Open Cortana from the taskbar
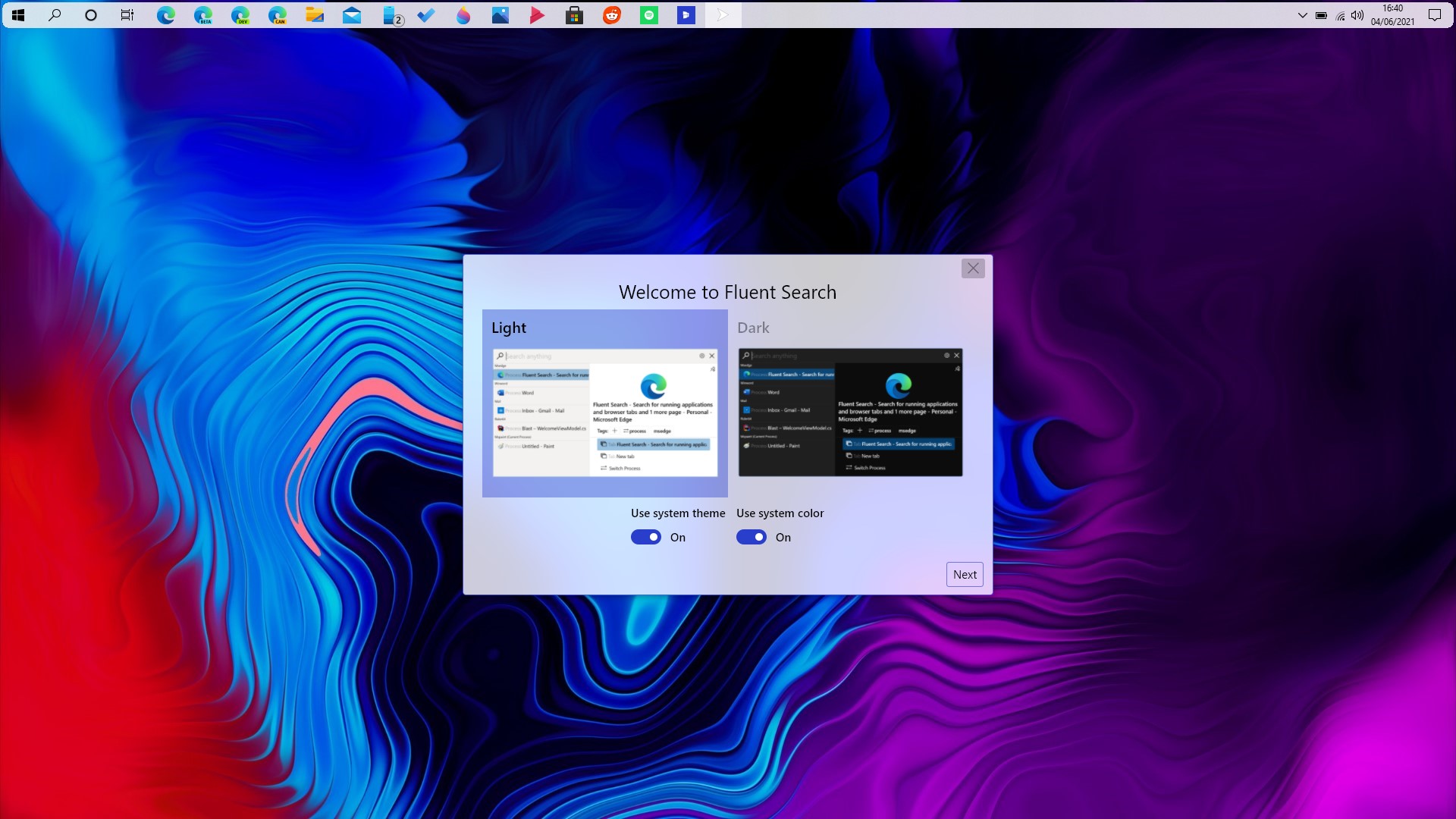Viewport: 1456px width, 819px height. point(91,15)
